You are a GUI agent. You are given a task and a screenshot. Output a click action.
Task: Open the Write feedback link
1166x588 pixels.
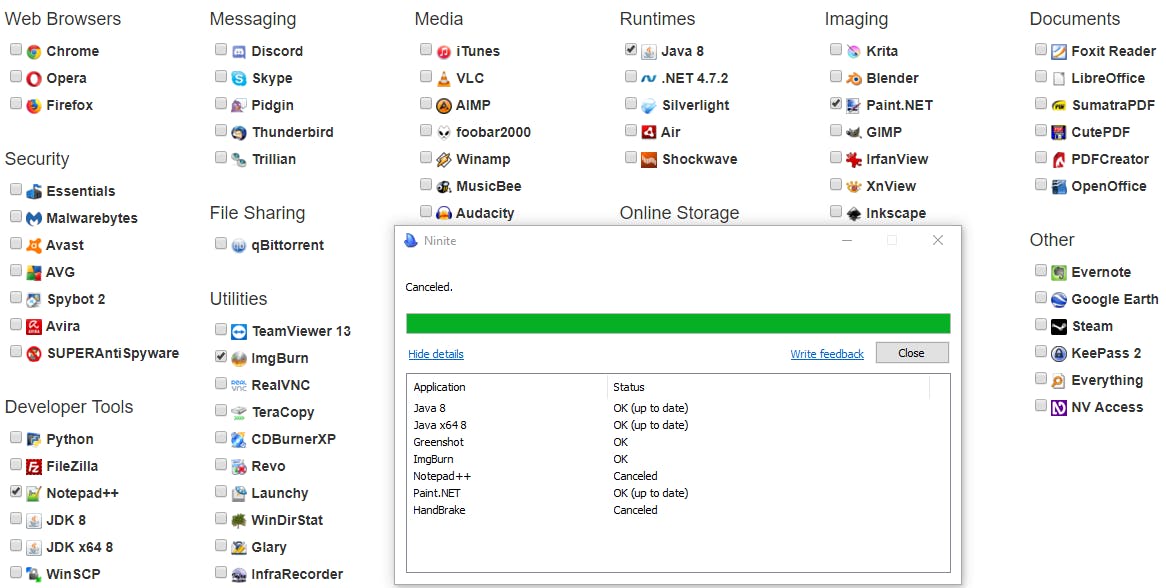(x=827, y=354)
